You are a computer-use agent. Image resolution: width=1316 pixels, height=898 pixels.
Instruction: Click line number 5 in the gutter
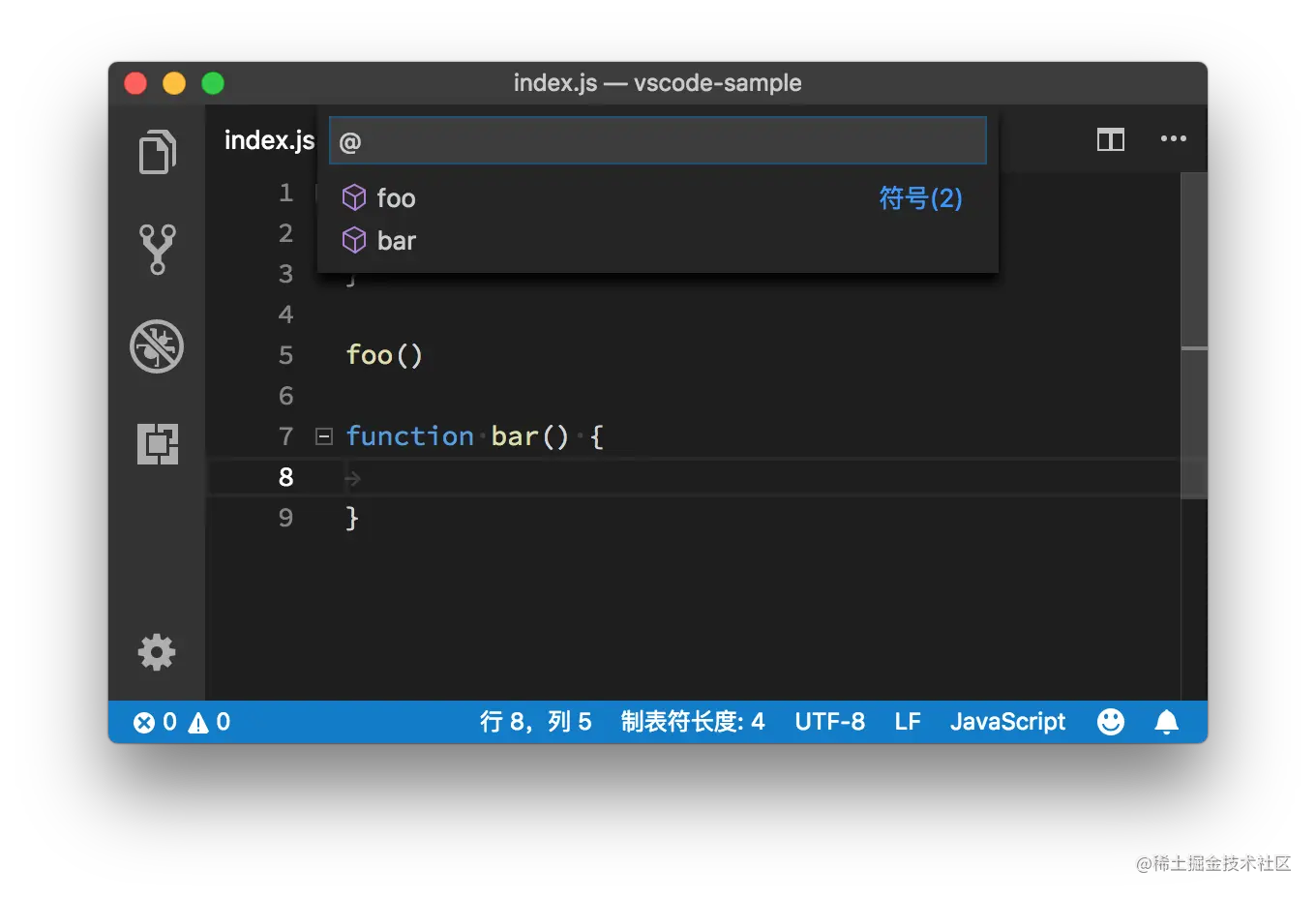[285, 355]
